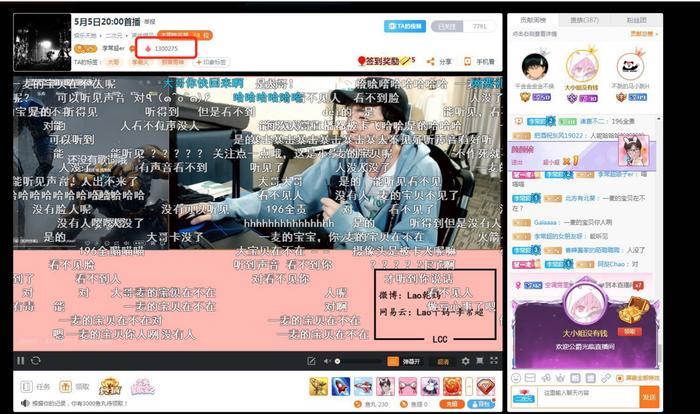Click the crown icon in chat toolbar
Viewport: 700px width, 414px height.
point(561,378)
